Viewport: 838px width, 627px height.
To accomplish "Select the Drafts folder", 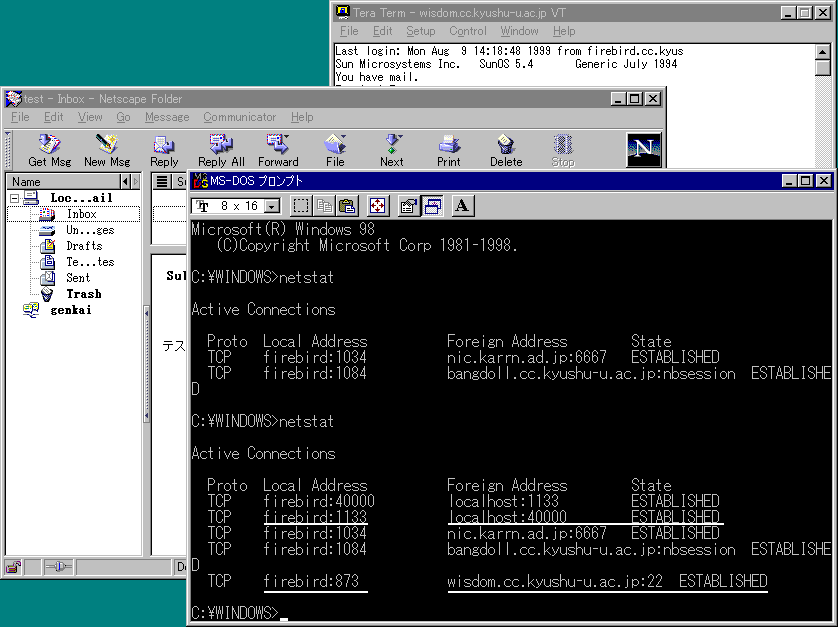I will point(84,245).
